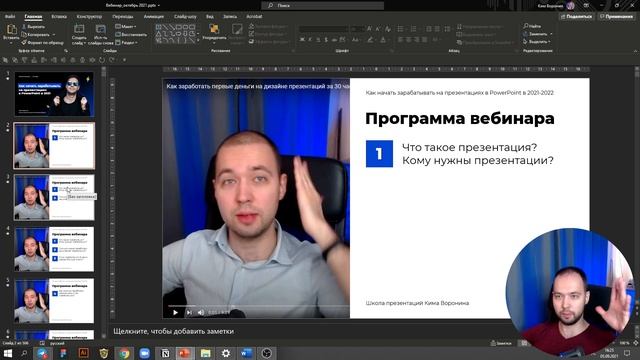Click the bulleted list icon
This screenshot has height=360, width=640.
click(x=401, y=29)
